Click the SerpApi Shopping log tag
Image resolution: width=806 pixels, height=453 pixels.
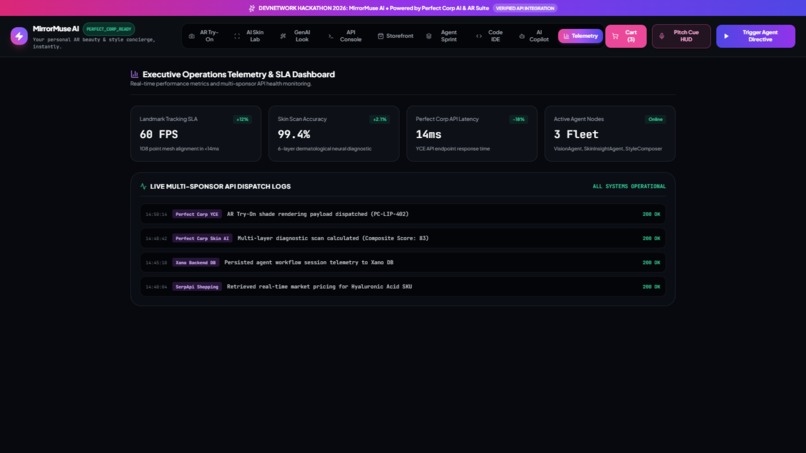click(197, 286)
